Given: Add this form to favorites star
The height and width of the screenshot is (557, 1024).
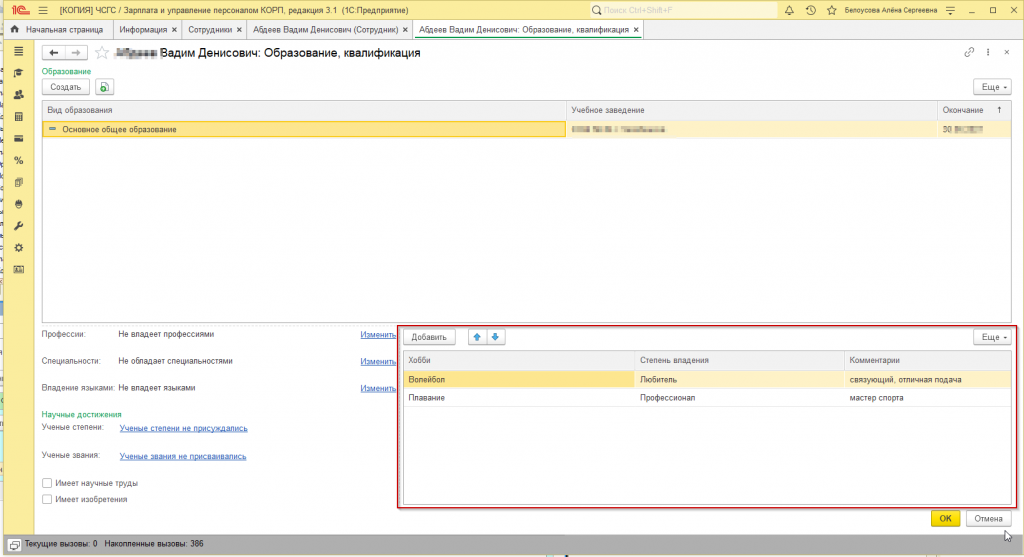Looking at the screenshot, I should pos(102,53).
